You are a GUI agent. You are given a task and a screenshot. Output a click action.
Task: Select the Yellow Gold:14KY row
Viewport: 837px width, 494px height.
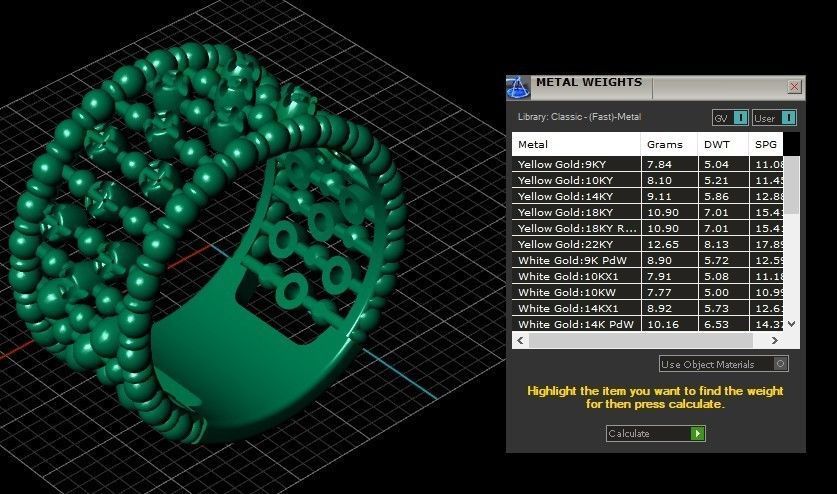(648, 196)
